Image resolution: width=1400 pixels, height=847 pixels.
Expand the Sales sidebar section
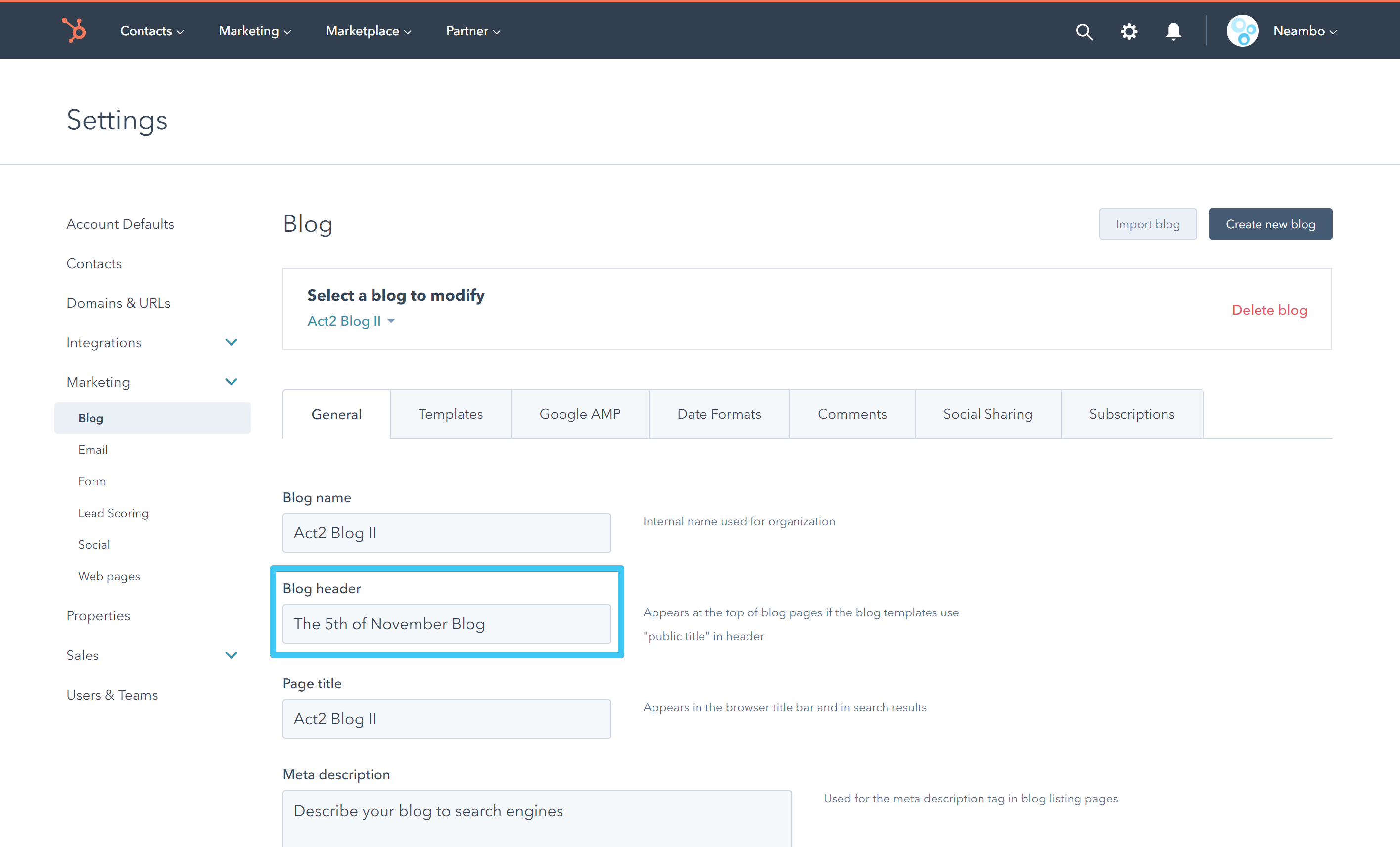(231, 655)
